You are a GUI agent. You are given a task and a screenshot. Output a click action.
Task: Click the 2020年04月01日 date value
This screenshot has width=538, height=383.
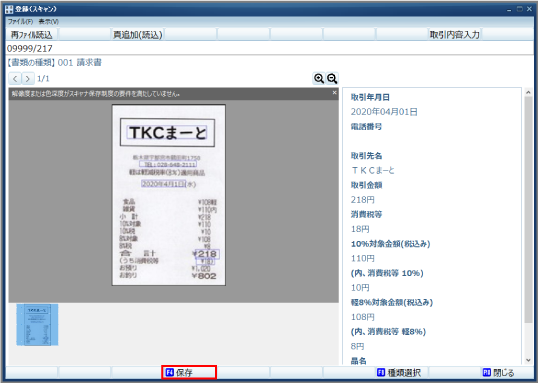384,112
